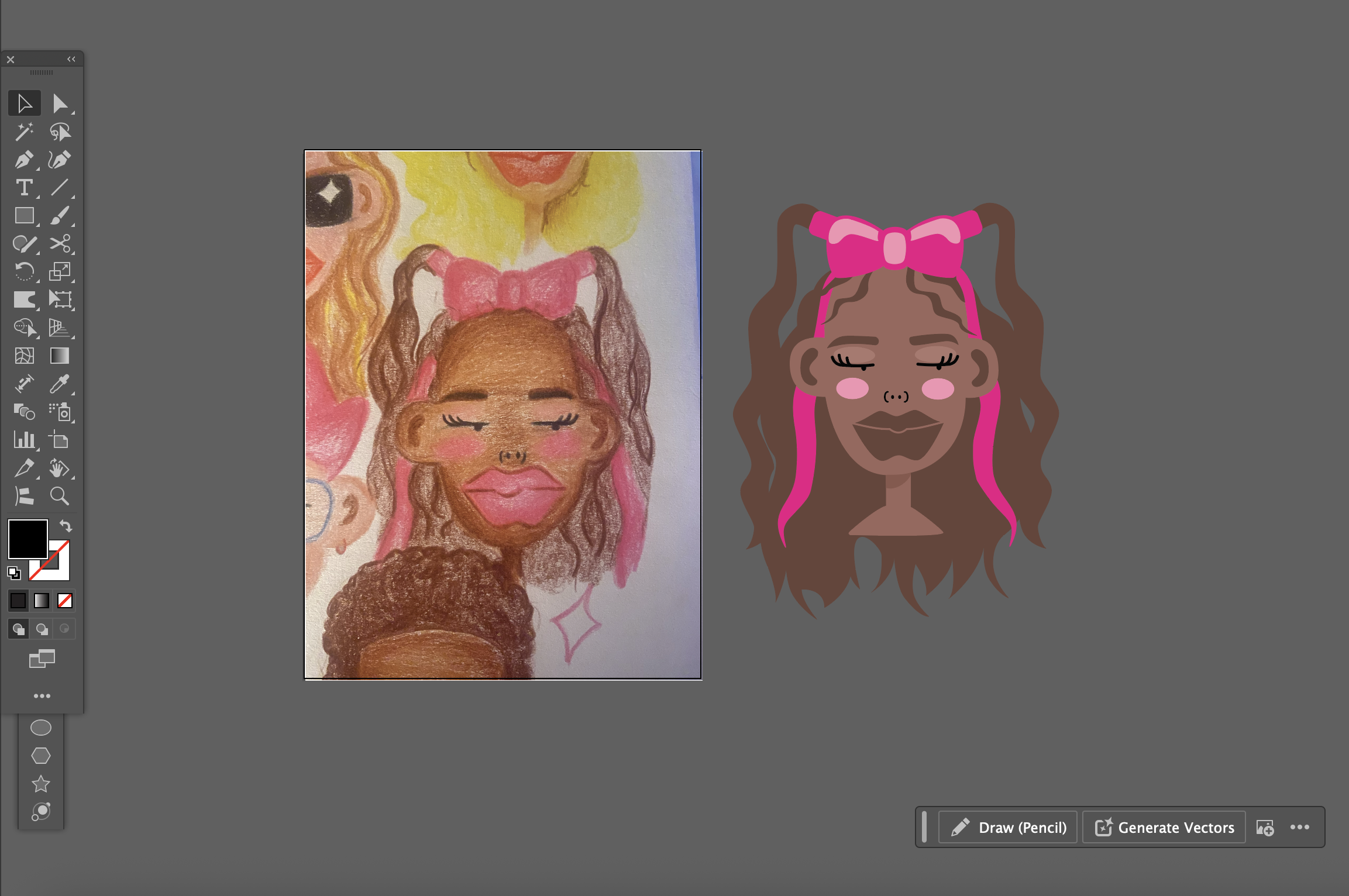
Task: Open more options in contextual task bar
Action: point(1299,827)
